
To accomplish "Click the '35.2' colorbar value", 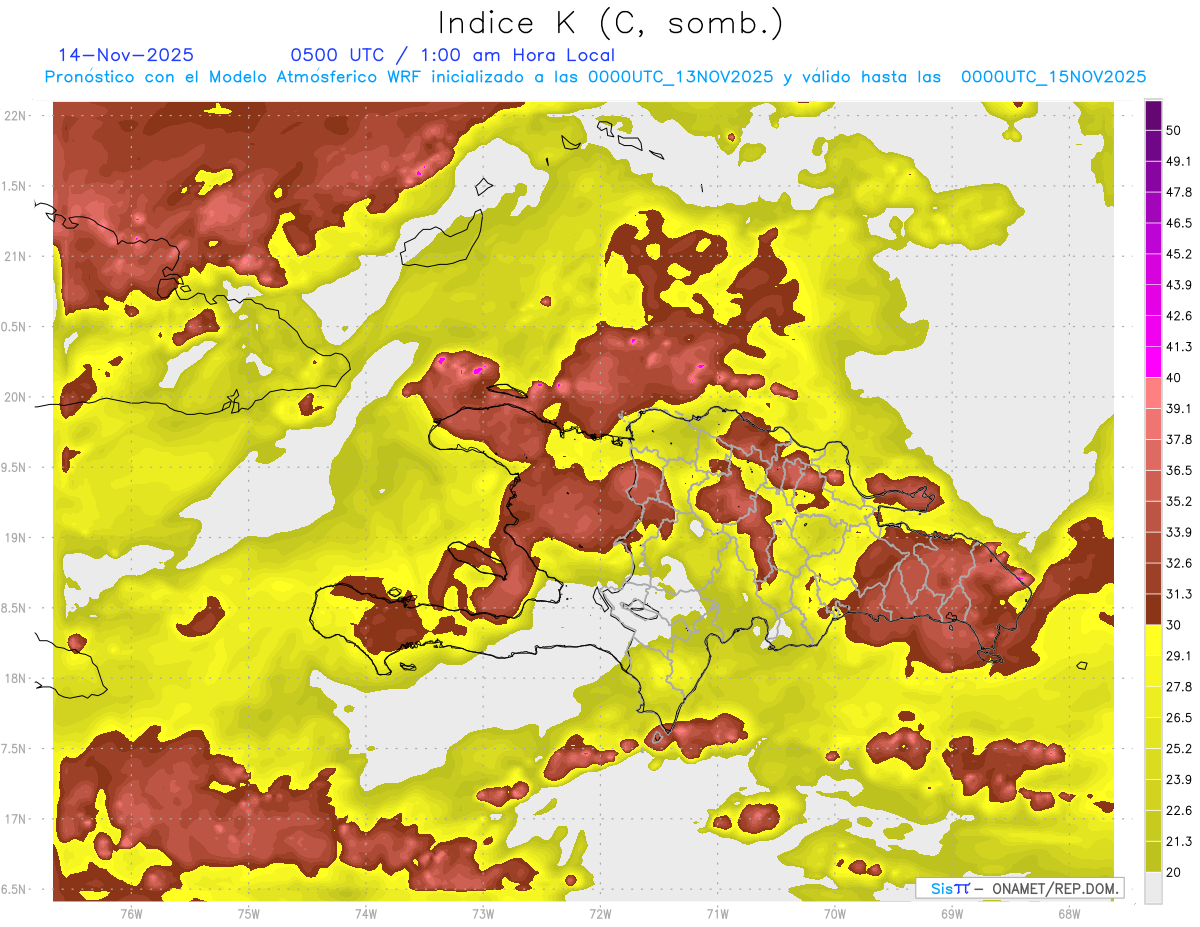I will point(1179,501).
